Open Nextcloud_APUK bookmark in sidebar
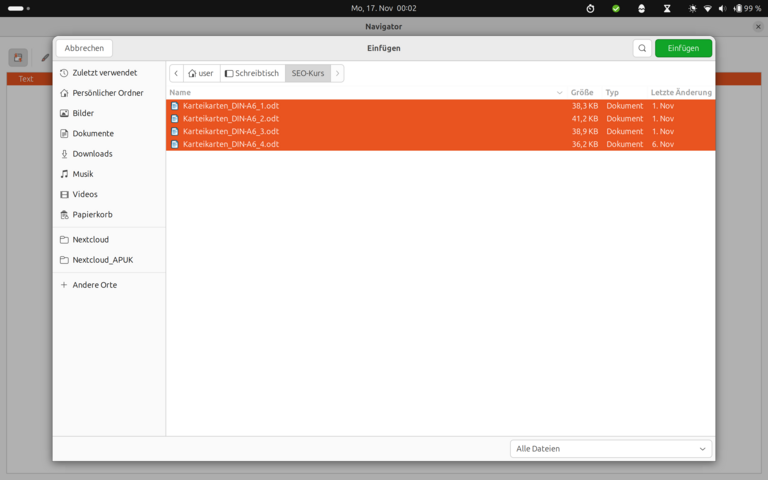This screenshot has width=768, height=480. click(102, 260)
